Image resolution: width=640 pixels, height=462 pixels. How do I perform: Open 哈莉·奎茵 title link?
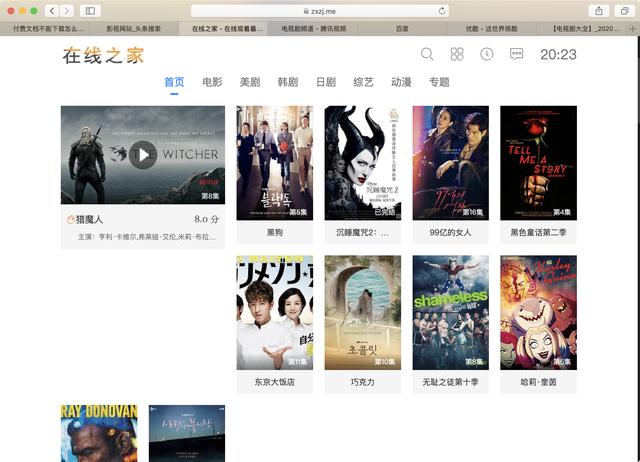pos(538,382)
